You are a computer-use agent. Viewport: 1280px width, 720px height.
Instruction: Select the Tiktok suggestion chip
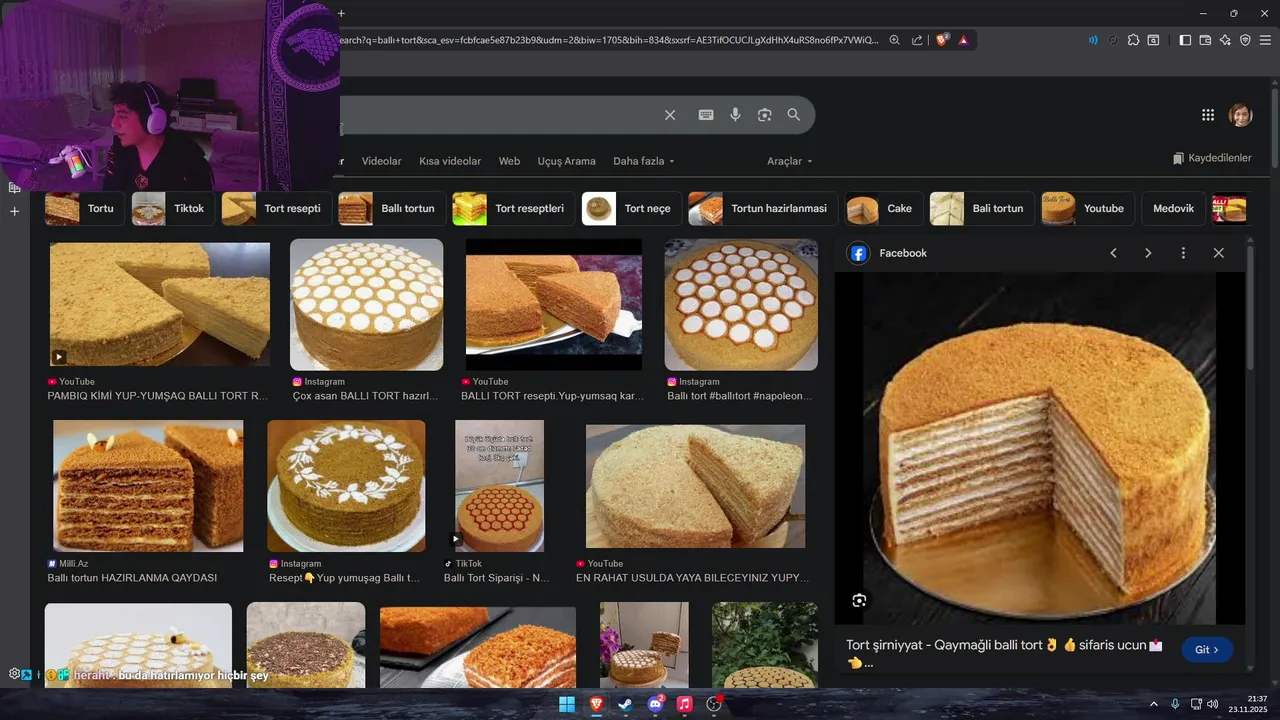pyautogui.click(x=172, y=208)
